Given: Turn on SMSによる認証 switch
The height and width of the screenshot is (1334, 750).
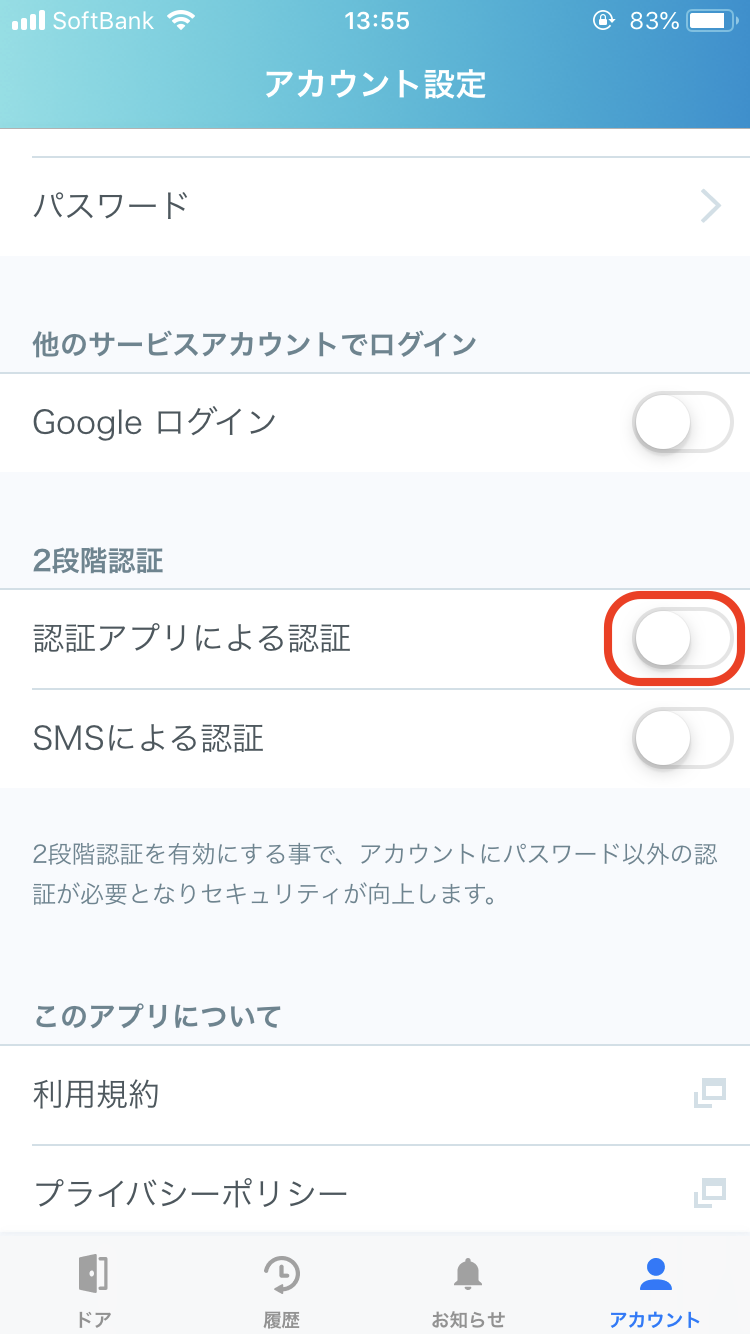Looking at the screenshot, I should 683,738.
